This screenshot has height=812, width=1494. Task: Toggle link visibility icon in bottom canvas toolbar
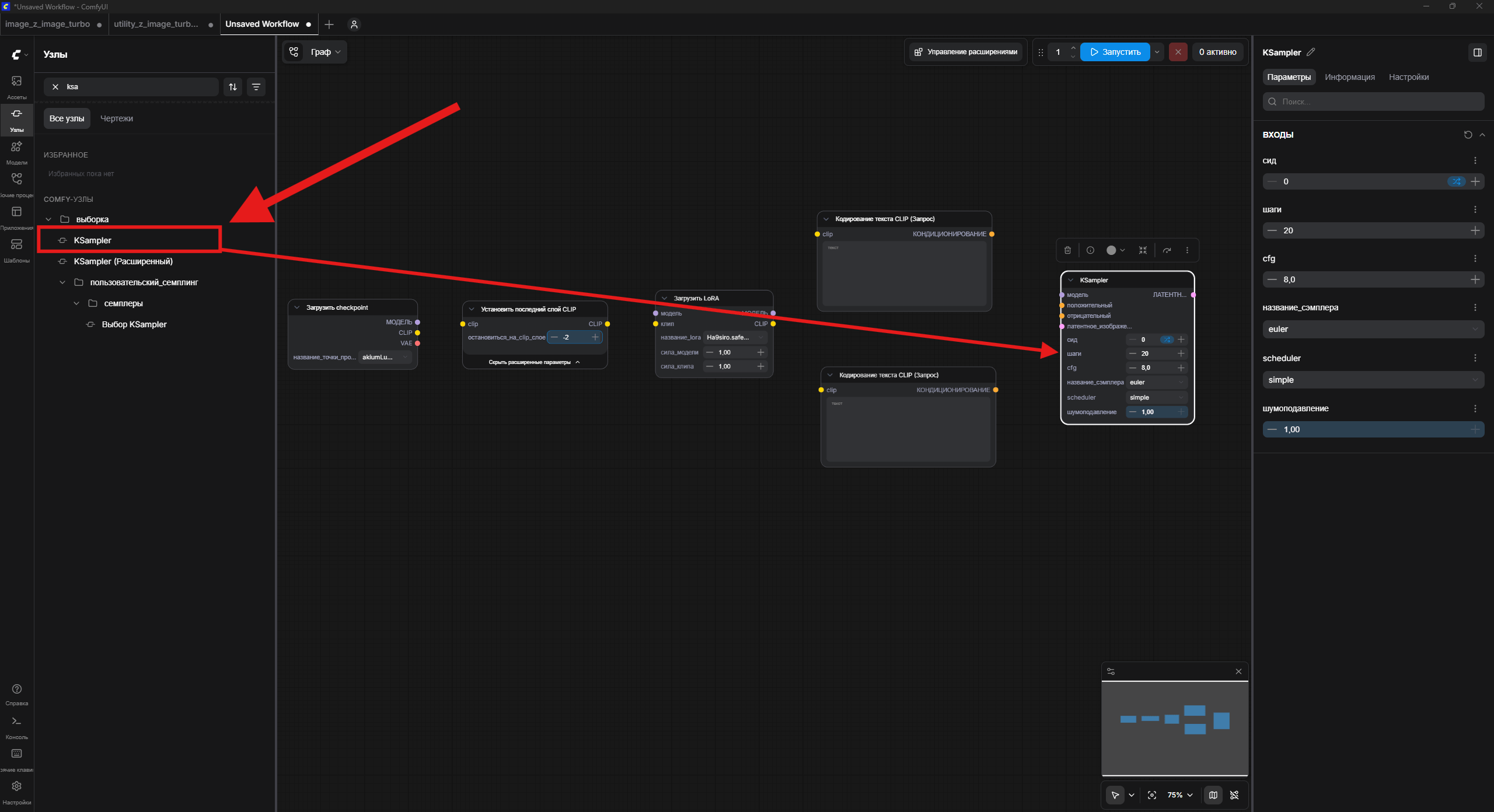click(x=1234, y=795)
